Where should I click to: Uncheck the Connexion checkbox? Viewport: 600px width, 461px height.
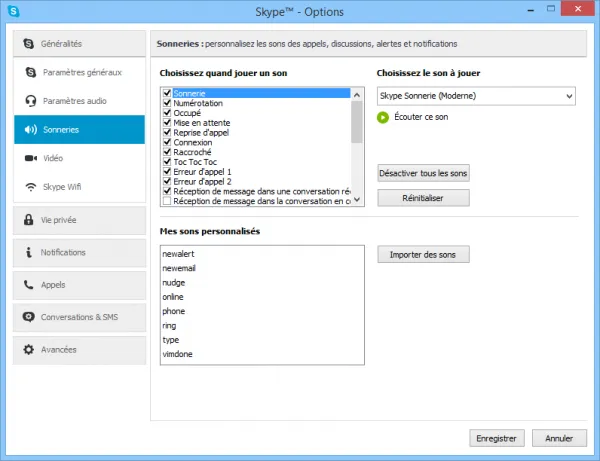(x=167, y=142)
